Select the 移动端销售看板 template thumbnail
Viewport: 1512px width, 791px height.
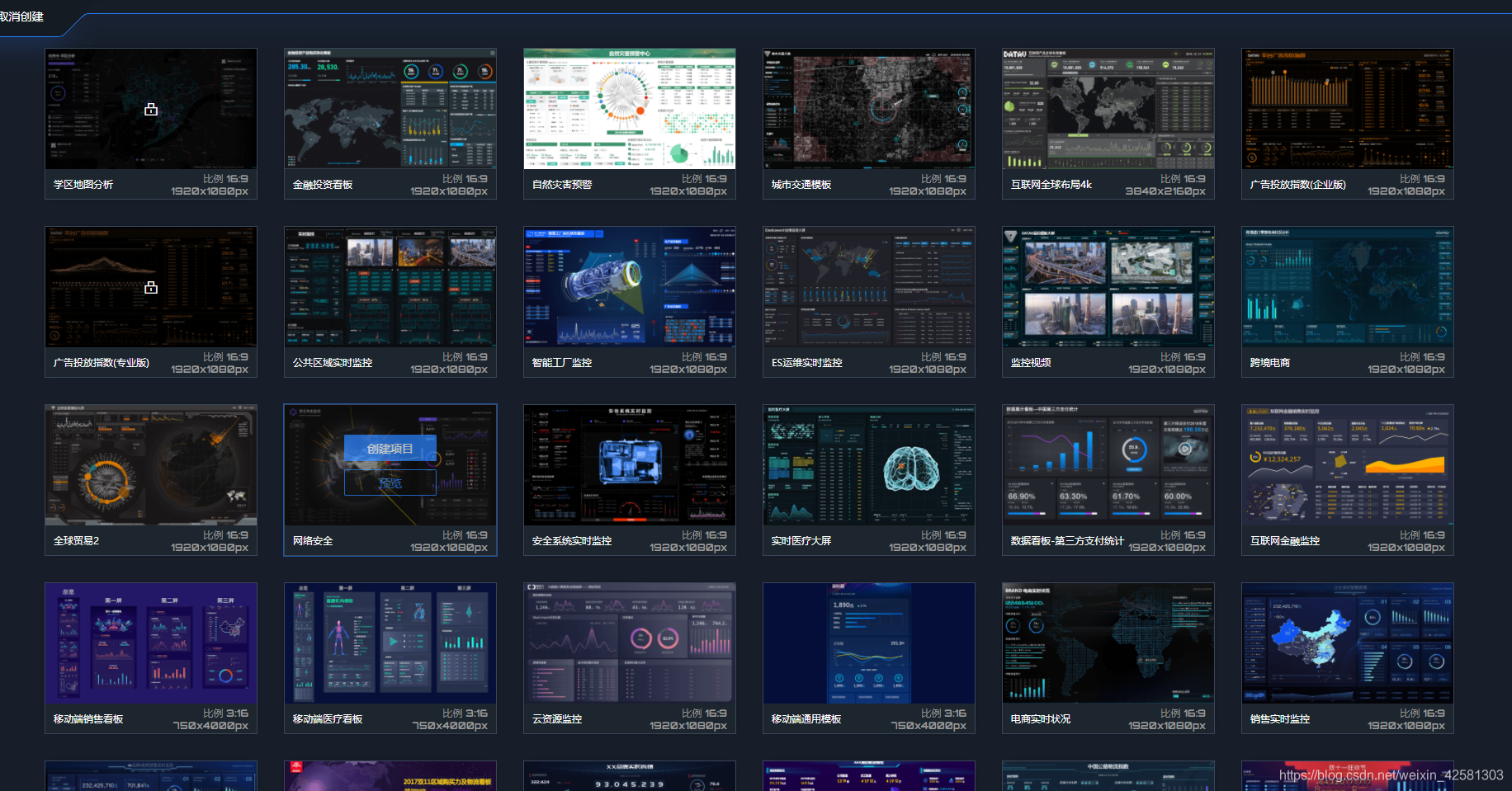coord(151,643)
